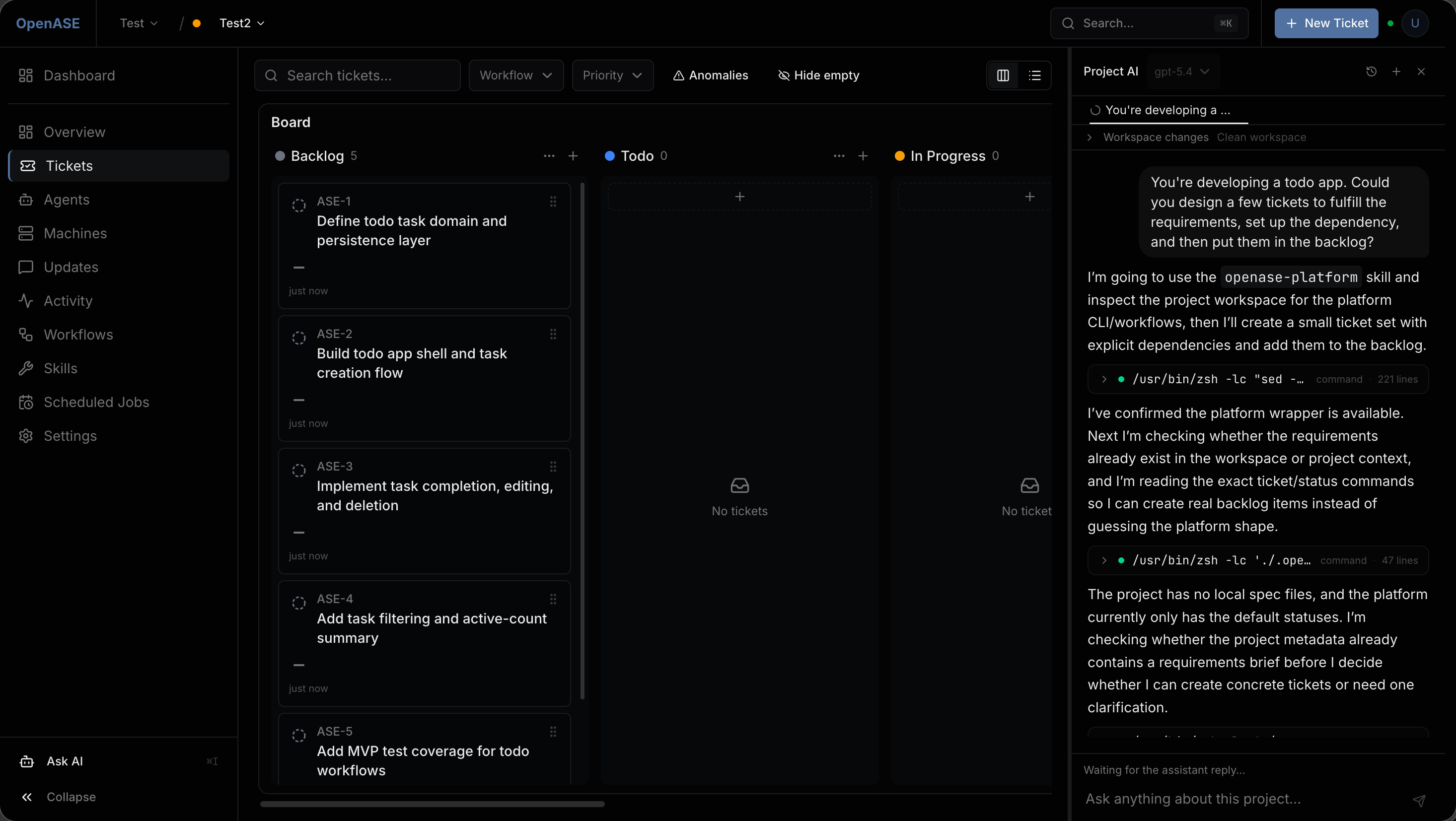Click the send message arrow icon
The height and width of the screenshot is (821, 1456).
(x=1419, y=800)
